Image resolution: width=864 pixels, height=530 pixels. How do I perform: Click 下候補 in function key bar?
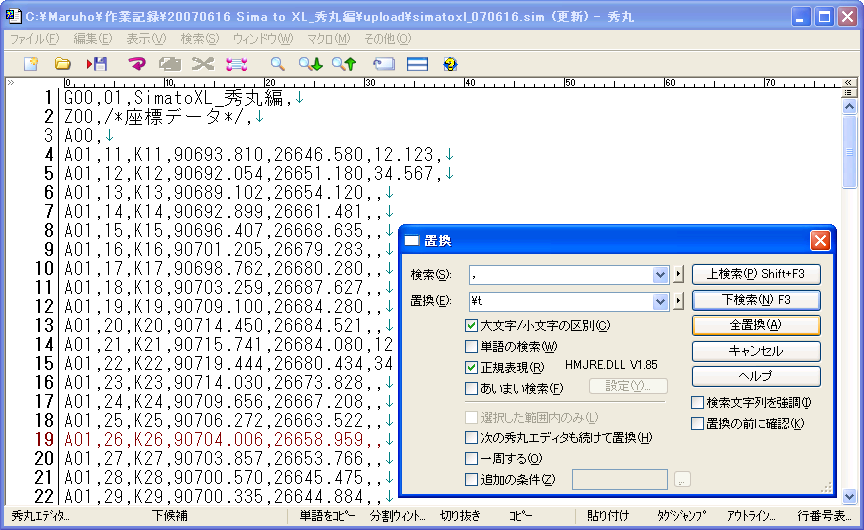[170, 516]
